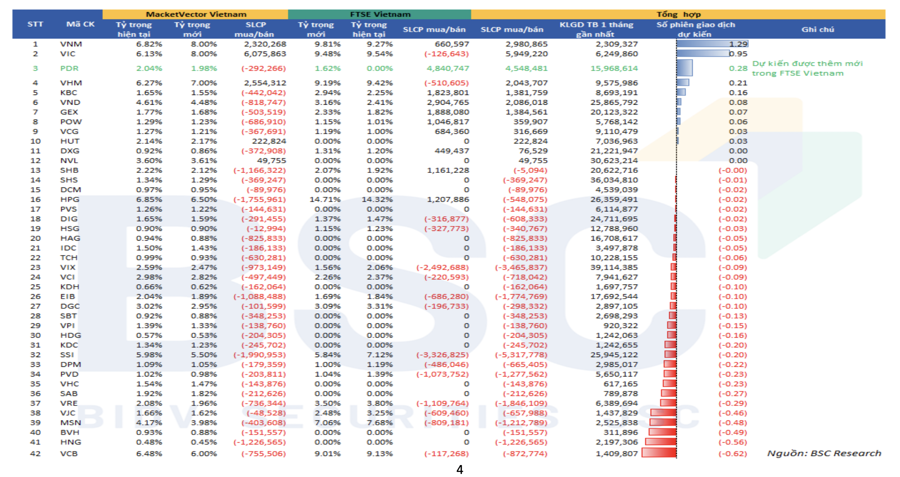Click the HPG stock code

coord(70,199)
